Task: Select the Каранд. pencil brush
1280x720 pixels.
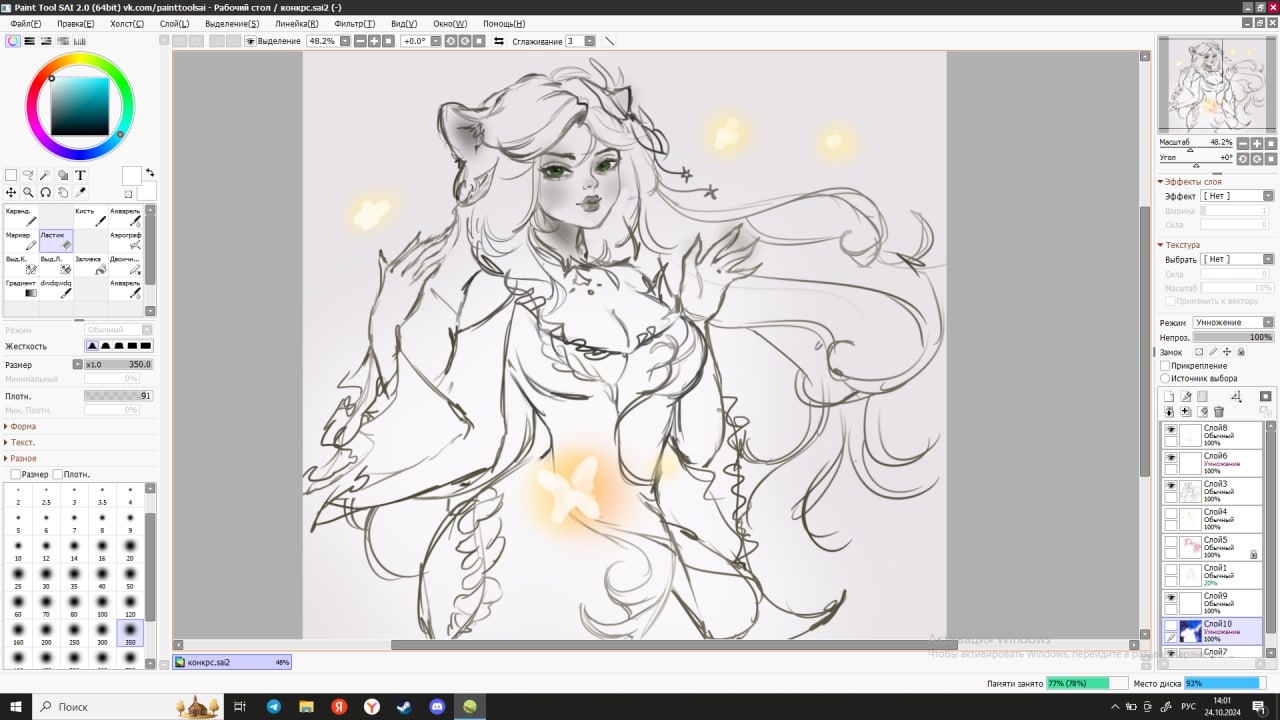Action: 21,216
